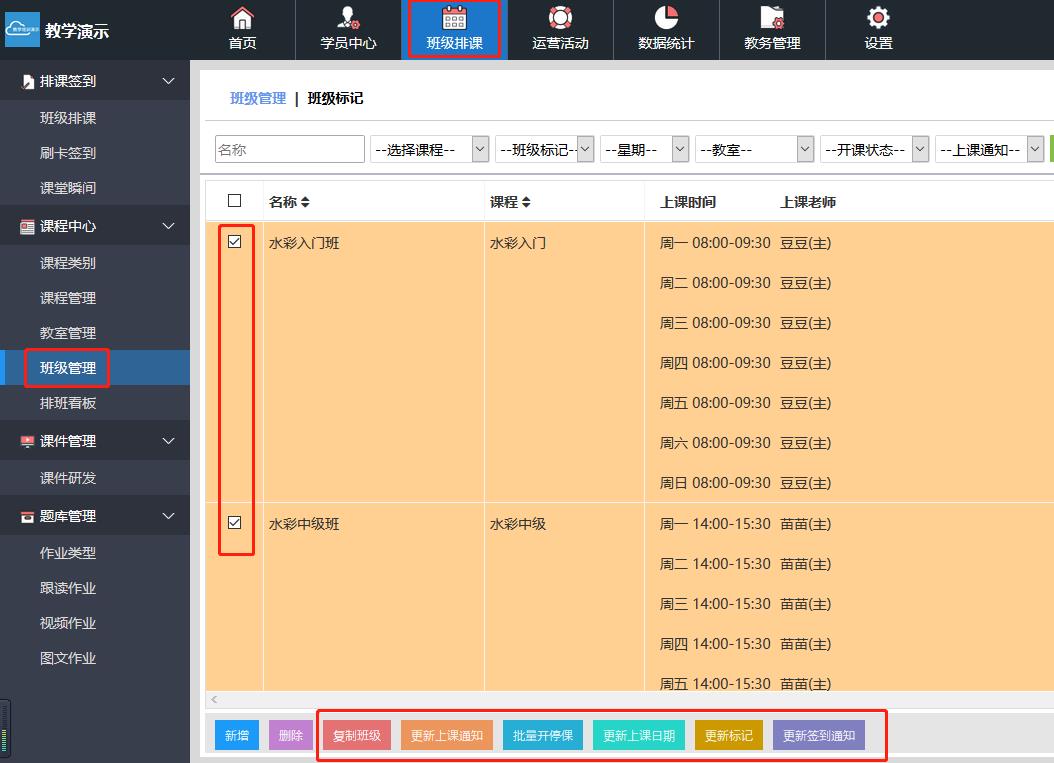Select 排班看板 in the sidebar
The width and height of the screenshot is (1054, 763).
pos(68,403)
